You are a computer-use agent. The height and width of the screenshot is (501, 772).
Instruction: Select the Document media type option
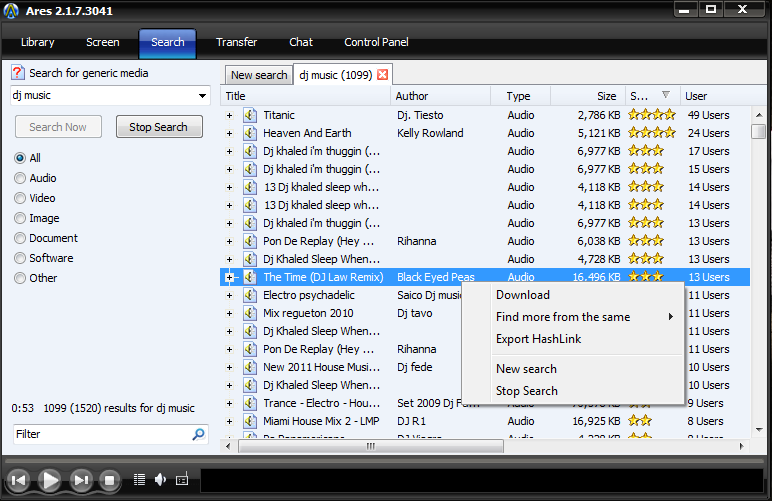[x=20, y=238]
